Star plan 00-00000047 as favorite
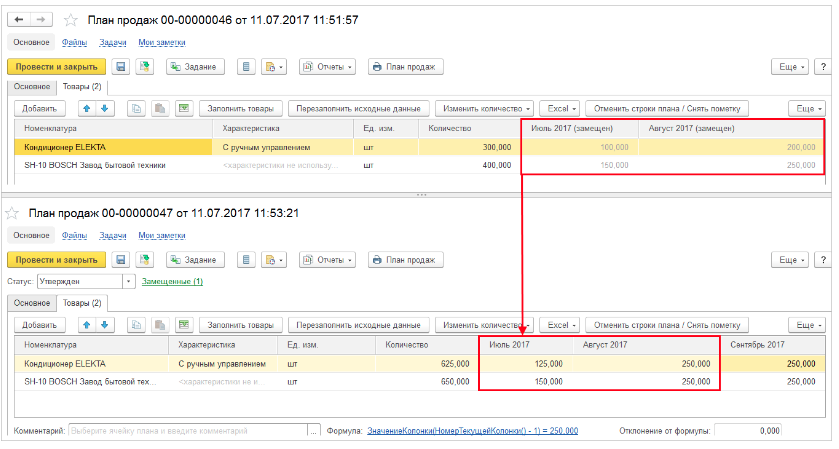Screen dimensions: 839x449 pyautogui.click(x=12, y=214)
